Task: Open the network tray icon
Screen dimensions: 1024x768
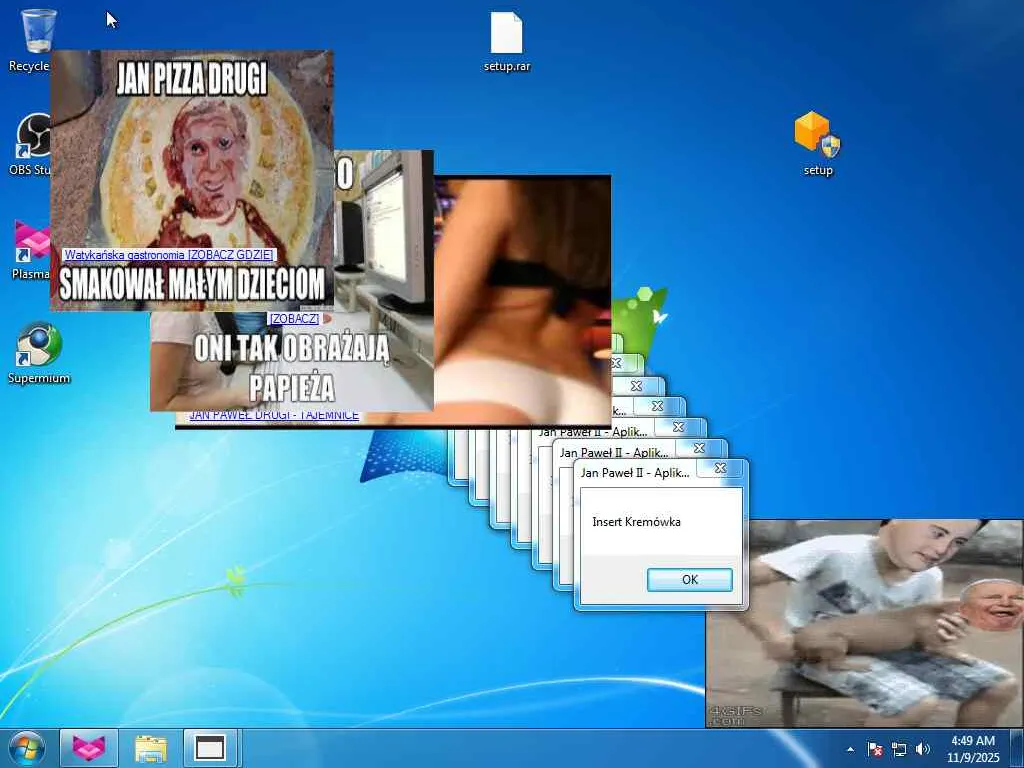Action: pyautogui.click(x=899, y=749)
